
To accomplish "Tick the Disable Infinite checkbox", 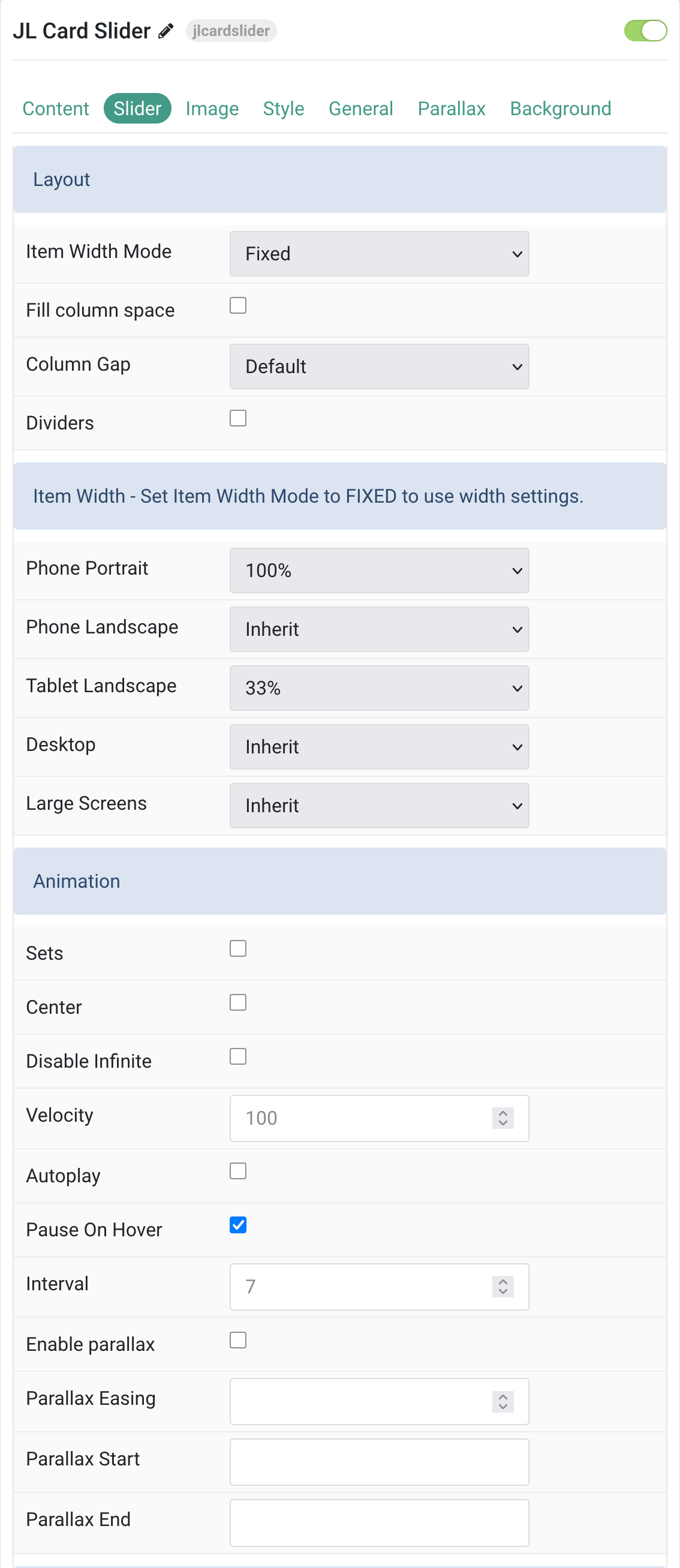I will [238, 1056].
